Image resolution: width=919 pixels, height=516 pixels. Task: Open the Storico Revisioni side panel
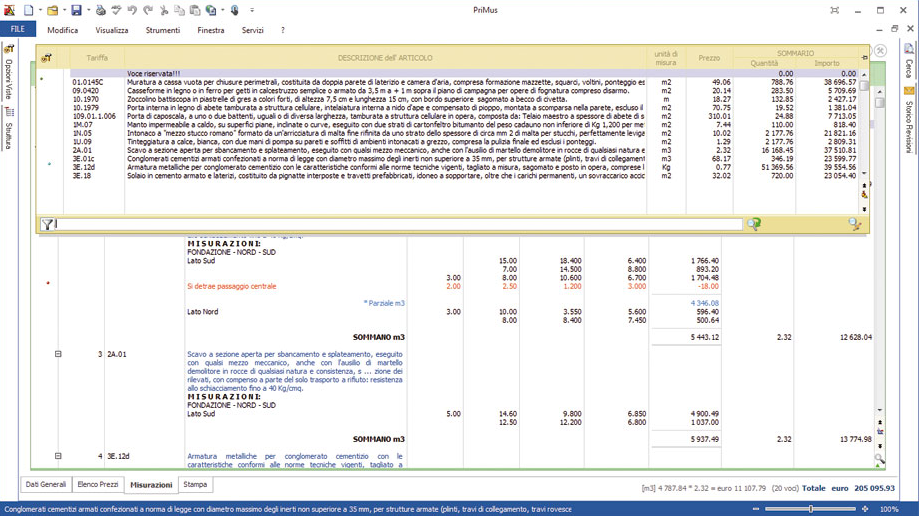[909, 126]
